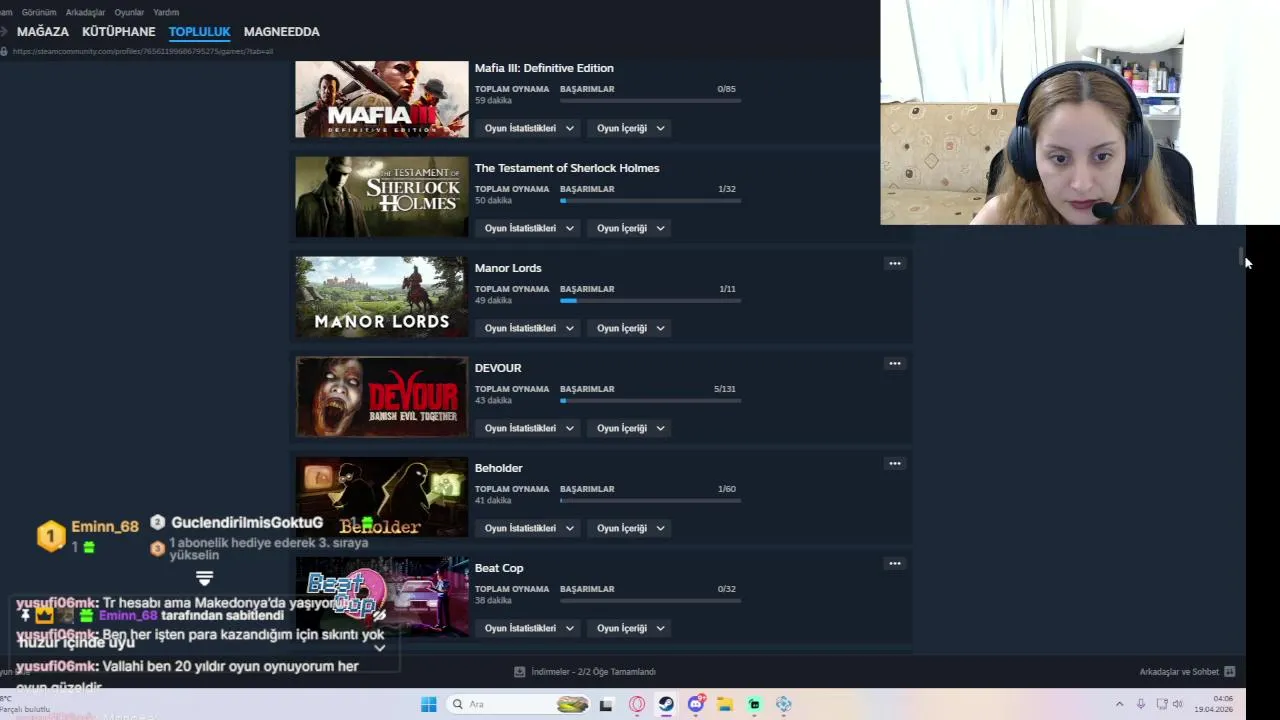Open the gear-shaped app icon on taskbar
The width and height of the screenshot is (1280, 720).
tap(784, 704)
